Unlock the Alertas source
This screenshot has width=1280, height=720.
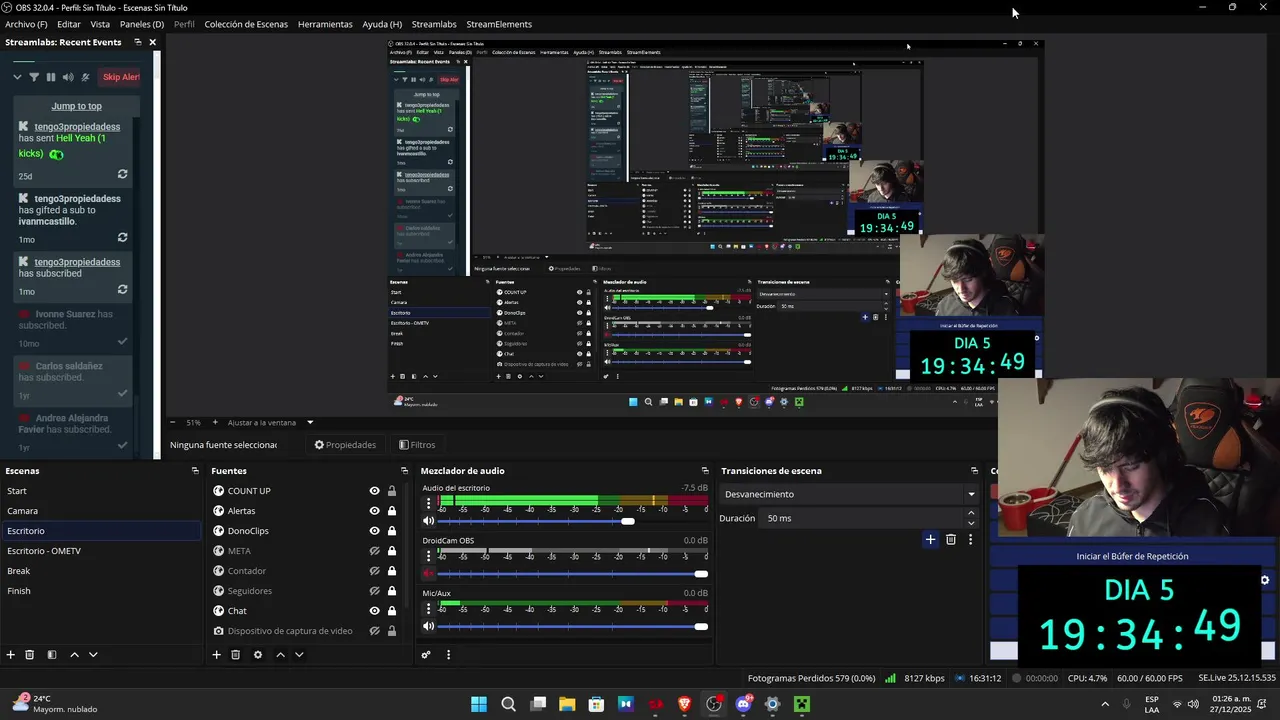[391, 511]
